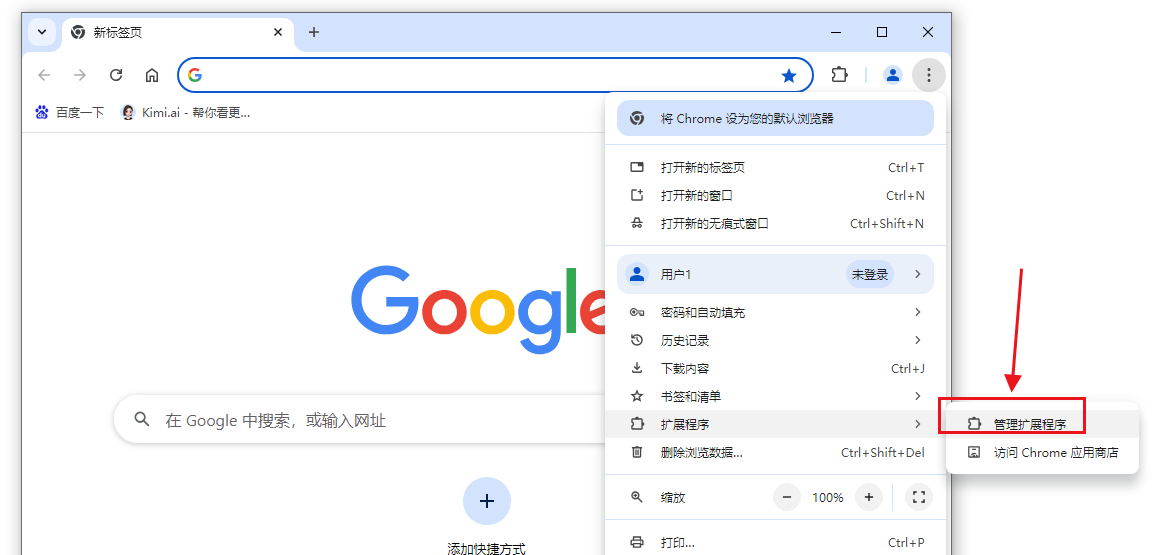Click the Ctrl+Shift+N shortcut text
1155x555 pixels.
[887, 223]
